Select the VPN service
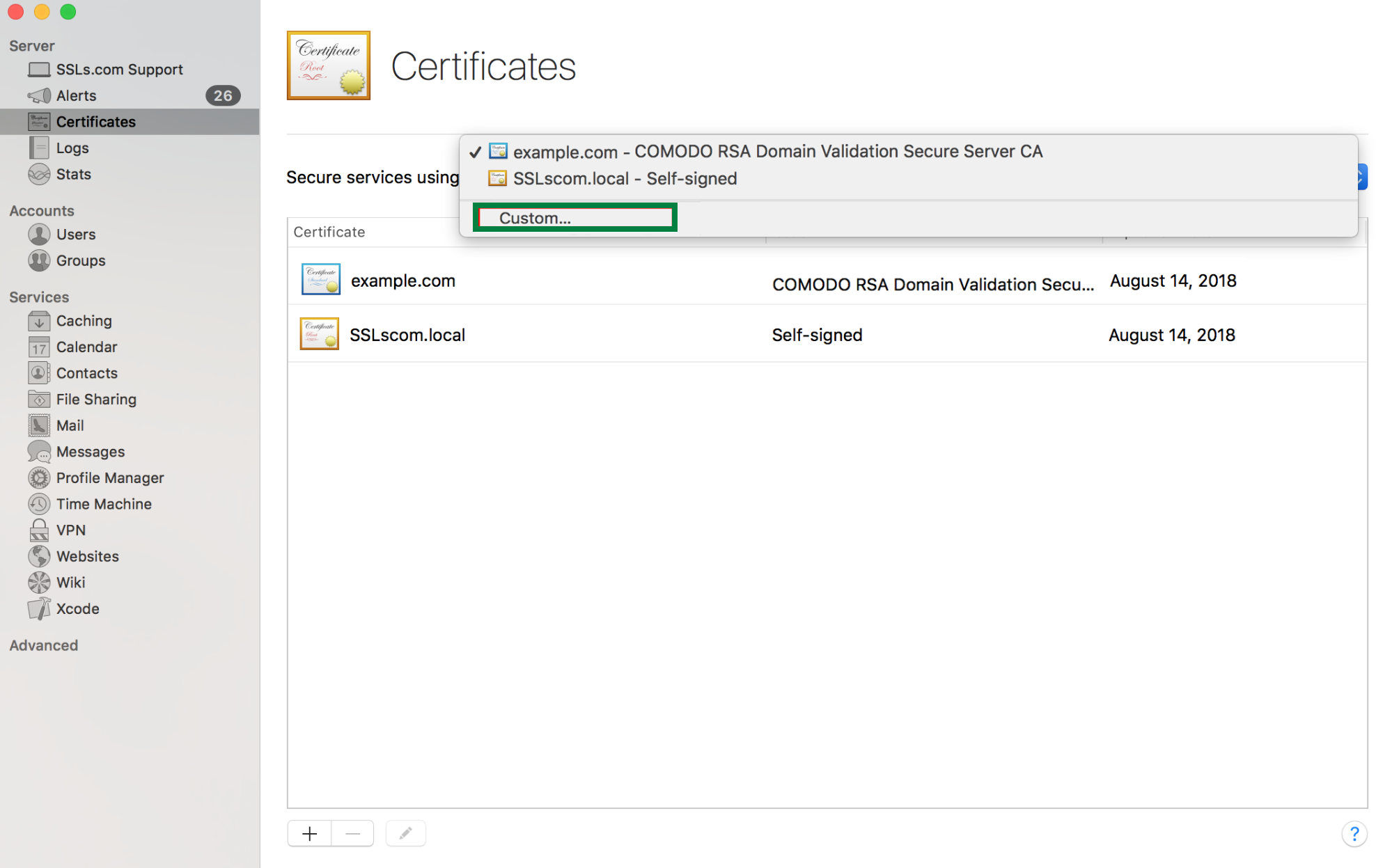1392x868 pixels. pyautogui.click(x=70, y=530)
